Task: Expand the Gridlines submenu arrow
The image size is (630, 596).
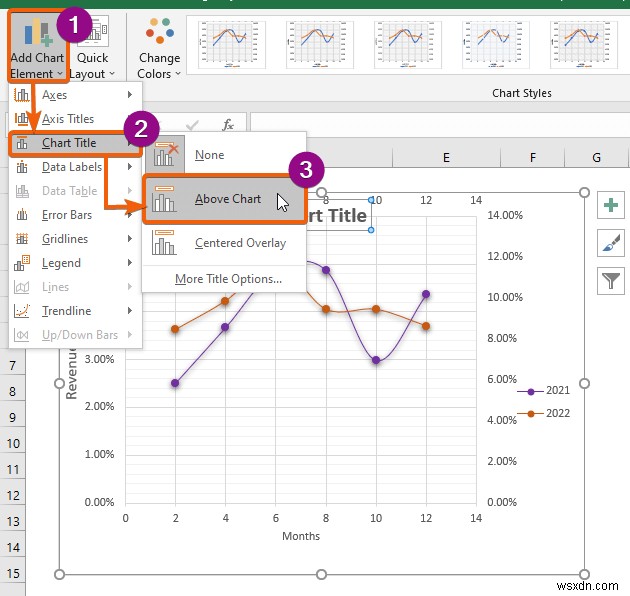Action: click(129, 239)
